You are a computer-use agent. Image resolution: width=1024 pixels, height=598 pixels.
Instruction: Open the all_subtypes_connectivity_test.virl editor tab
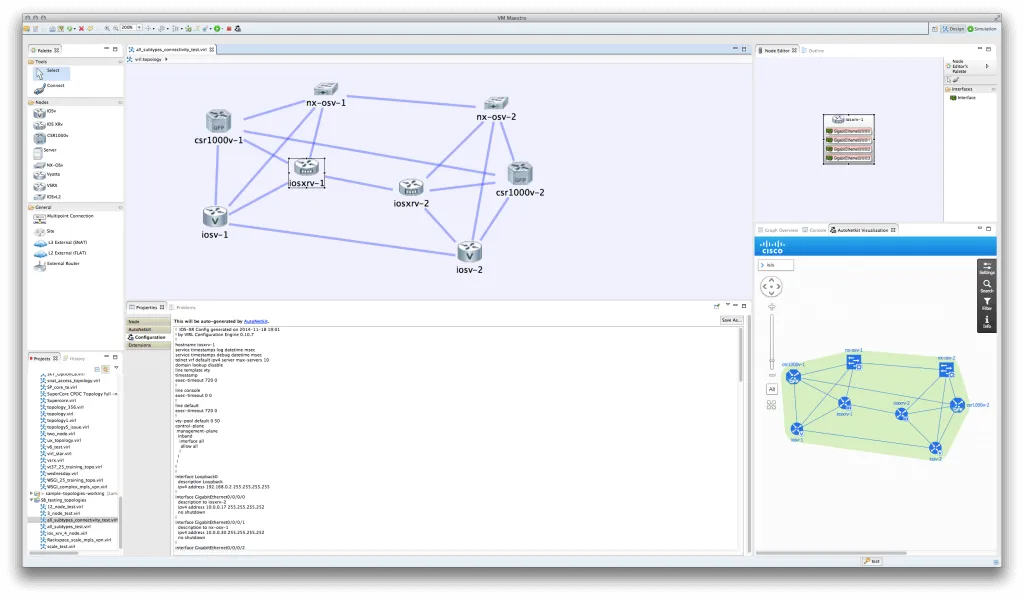(171, 50)
